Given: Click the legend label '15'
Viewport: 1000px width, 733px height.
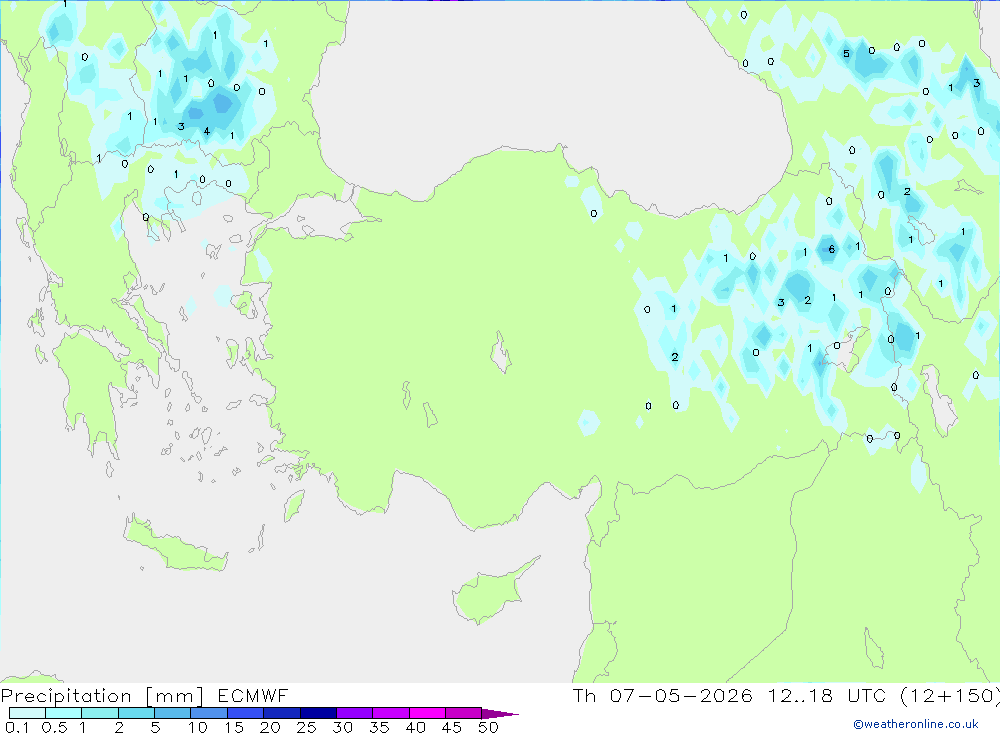Looking at the screenshot, I should click(x=234, y=727).
